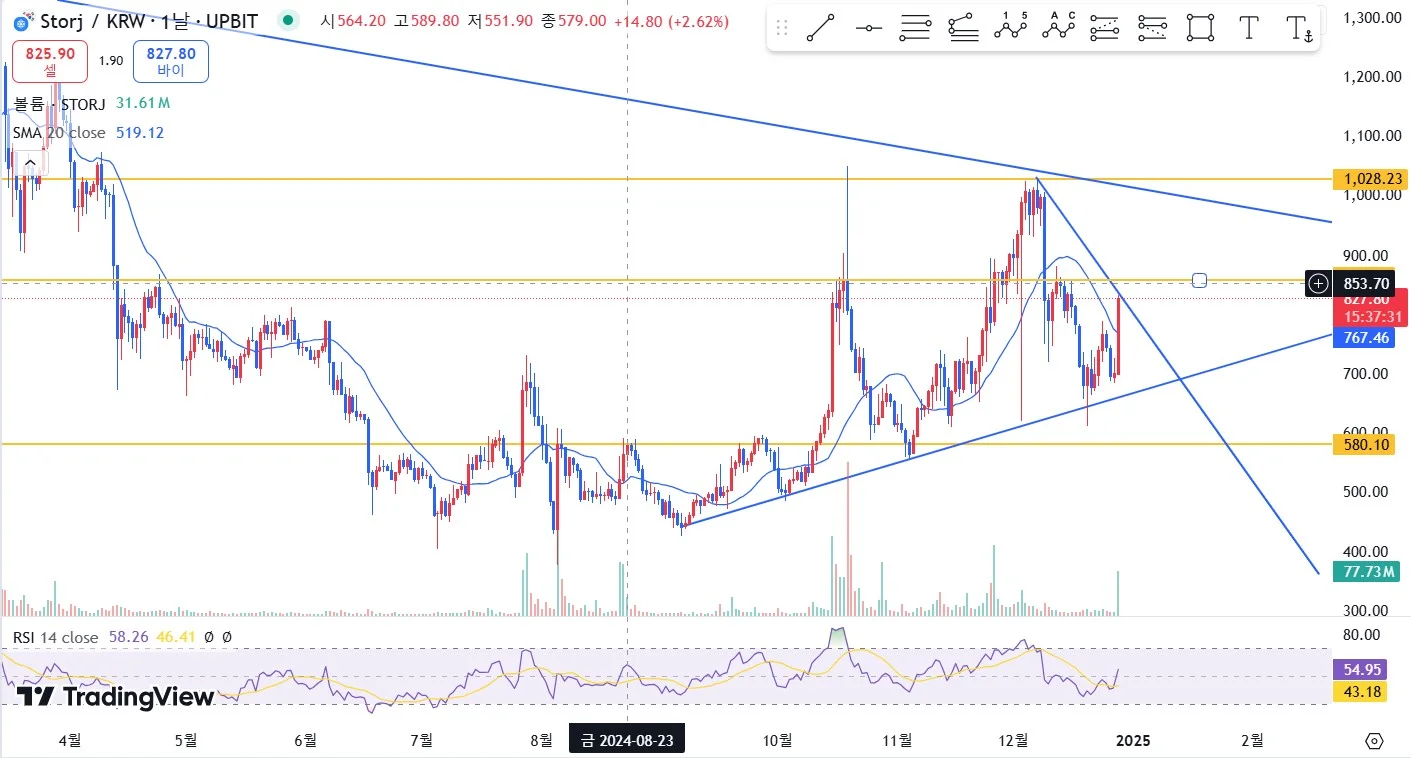
Task: Click the 31.61M volume value
Action: tap(143, 103)
